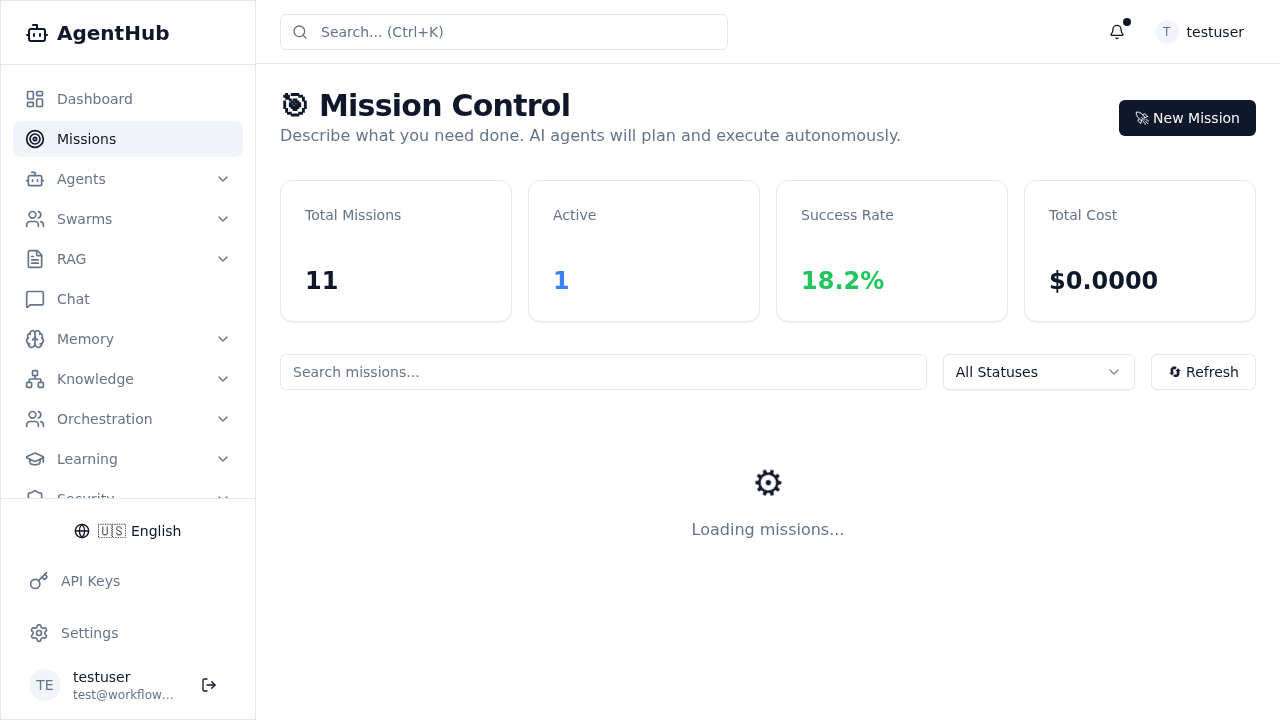Open the All Statuses dropdown
1280x720 pixels.
[1038, 372]
